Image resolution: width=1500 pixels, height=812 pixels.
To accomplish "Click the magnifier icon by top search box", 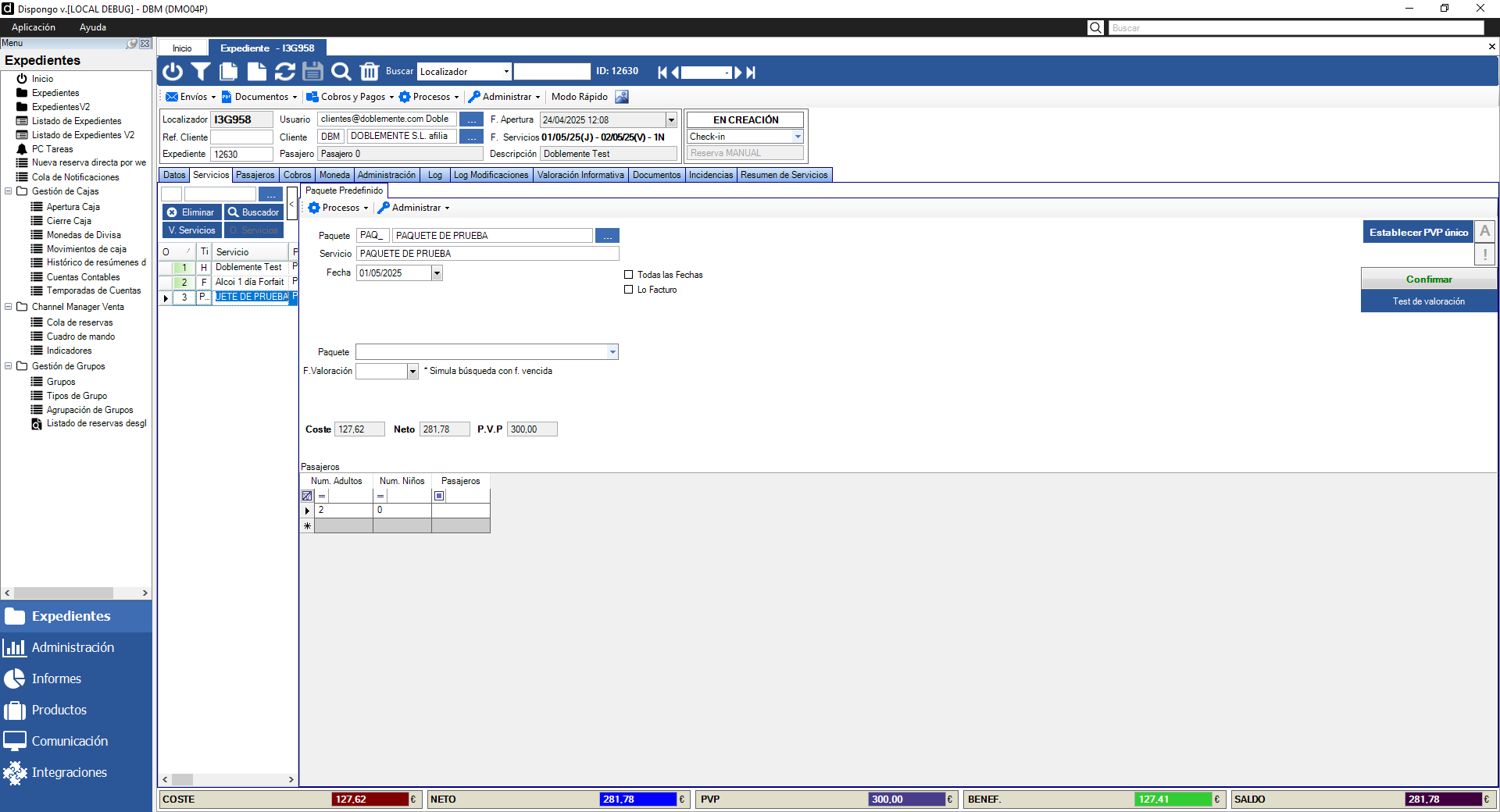I will click(x=1095, y=27).
